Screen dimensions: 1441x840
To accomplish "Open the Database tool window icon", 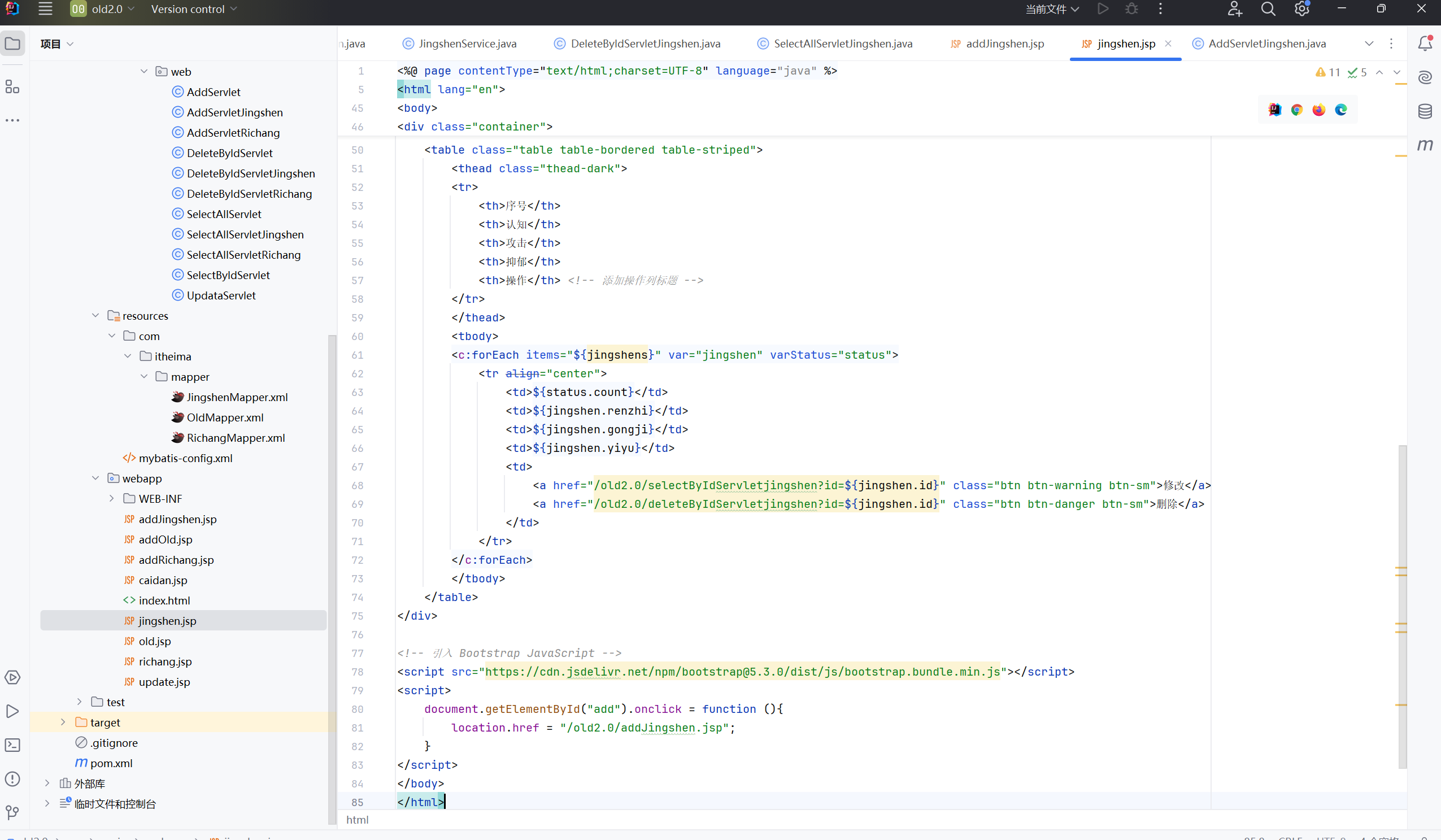I will click(1425, 111).
